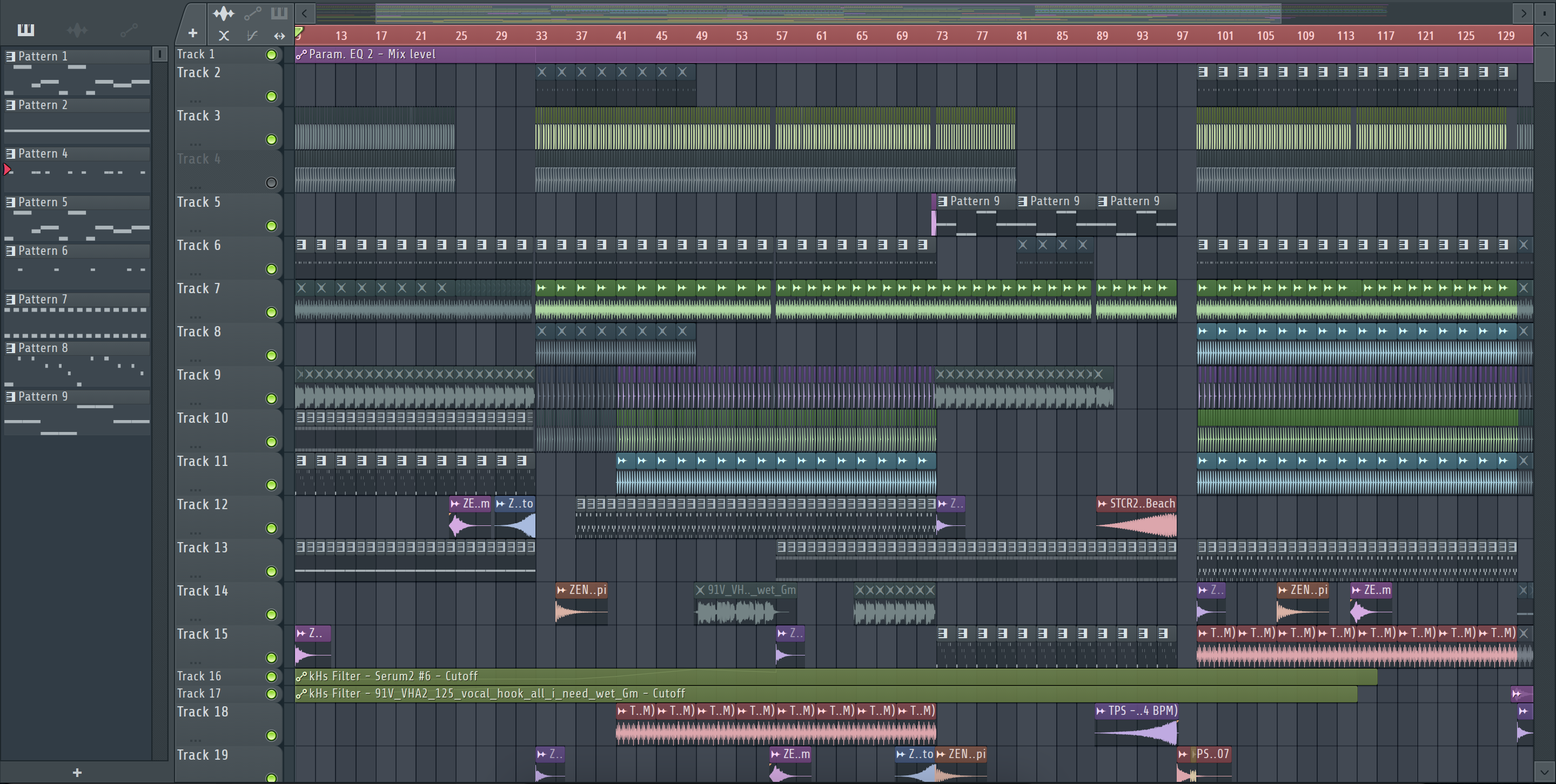Viewport: 1556px width, 784px height.
Task: Show audio clips in the picker panel
Action: click(x=77, y=30)
